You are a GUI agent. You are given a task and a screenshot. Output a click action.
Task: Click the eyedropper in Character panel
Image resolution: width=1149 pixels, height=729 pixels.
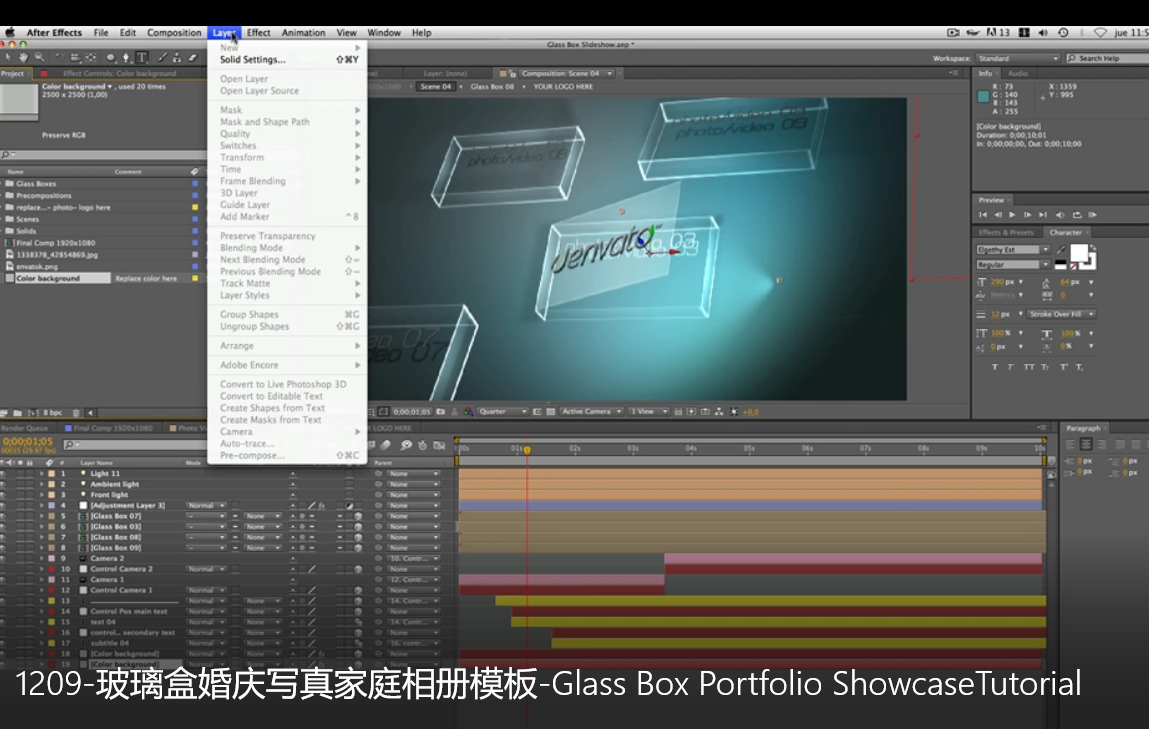[1062, 251]
